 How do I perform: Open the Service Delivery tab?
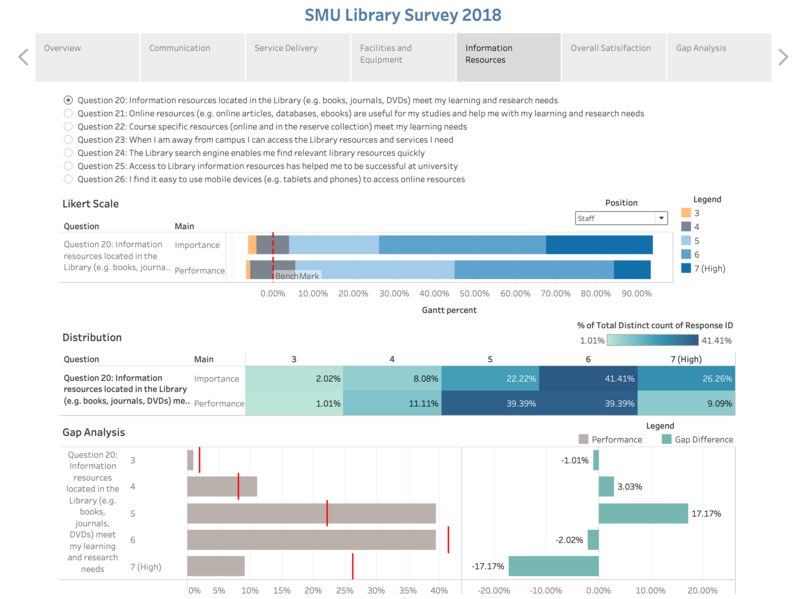coord(298,57)
